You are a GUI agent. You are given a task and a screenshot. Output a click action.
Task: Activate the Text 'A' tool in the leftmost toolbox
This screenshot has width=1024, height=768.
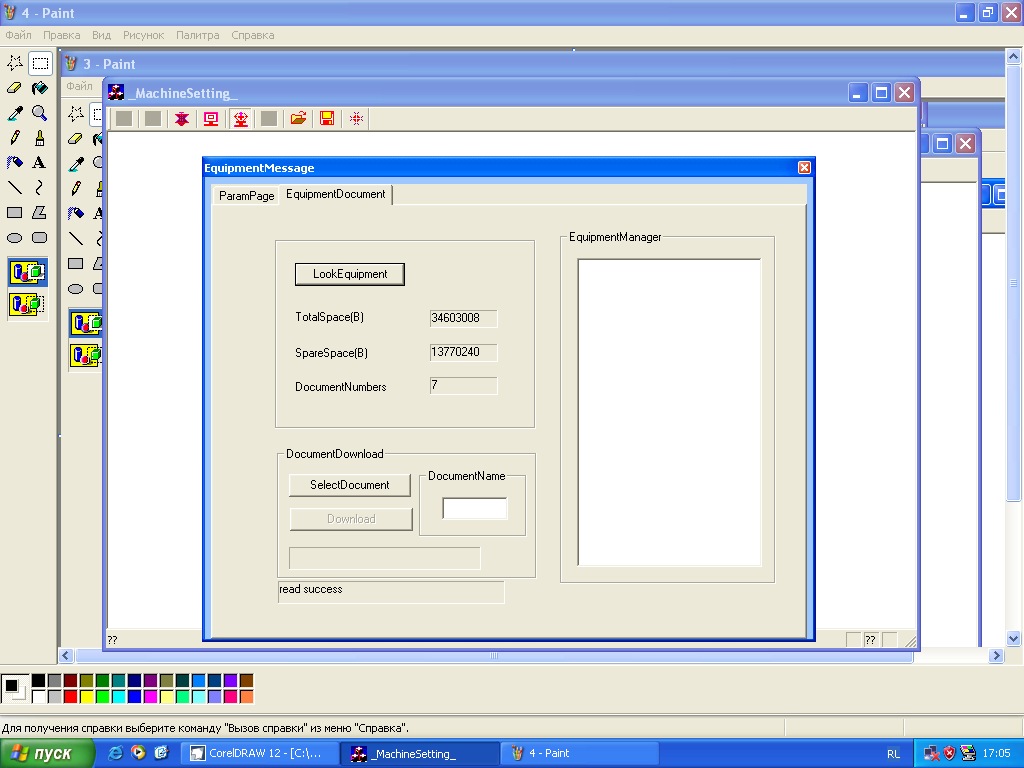click(39, 162)
